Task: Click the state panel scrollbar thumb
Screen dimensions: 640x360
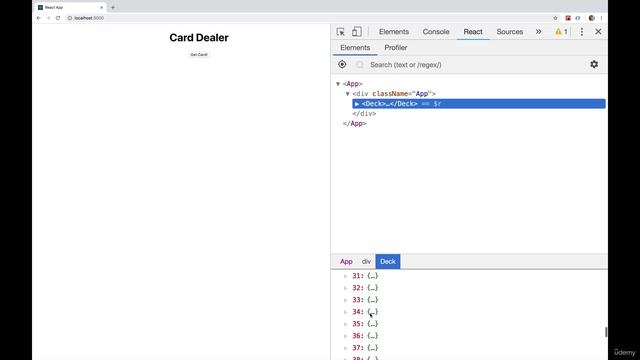Action: [x=606, y=332]
